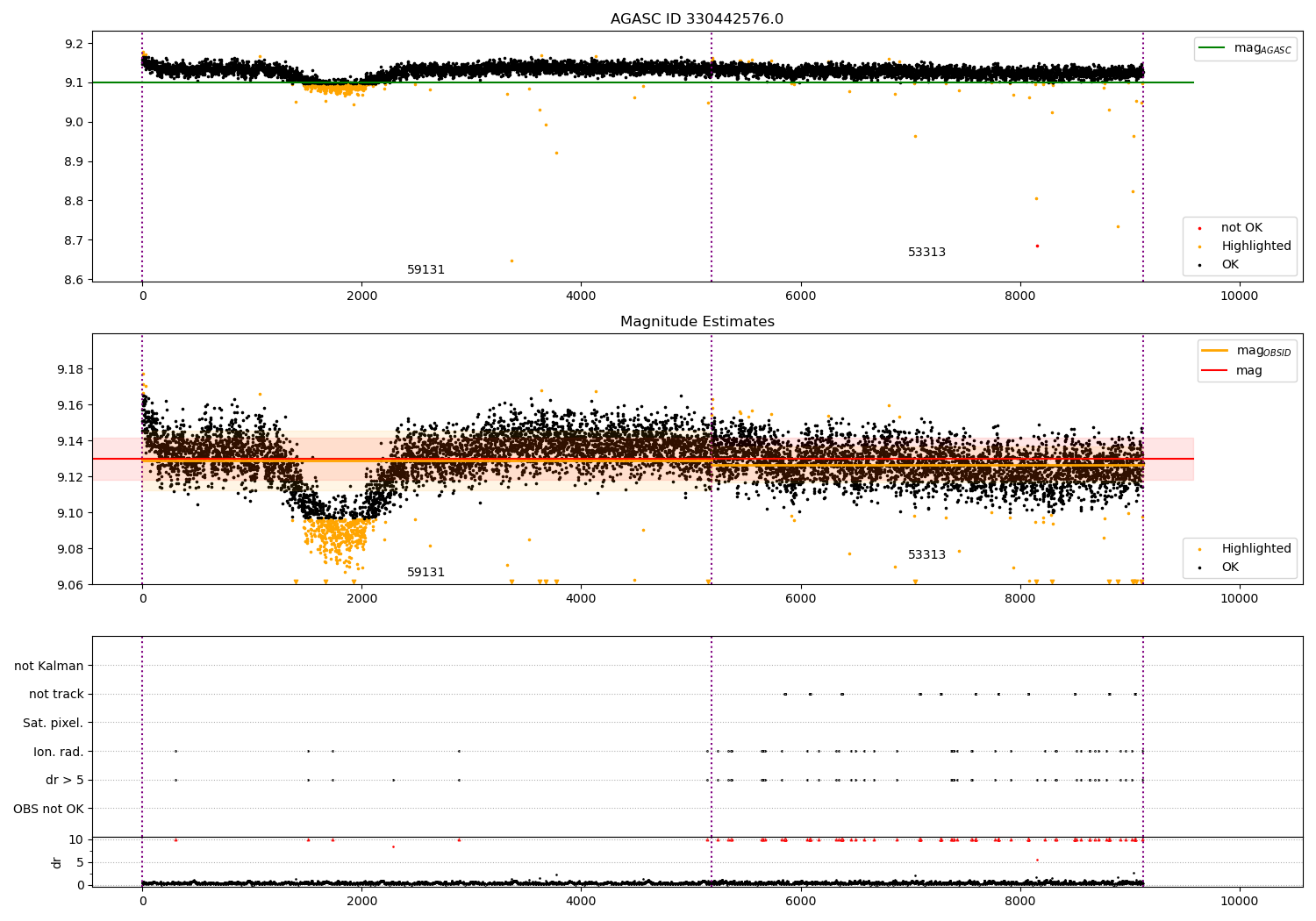
Task: Click the "dr > 5" row label
Action: click(x=65, y=780)
